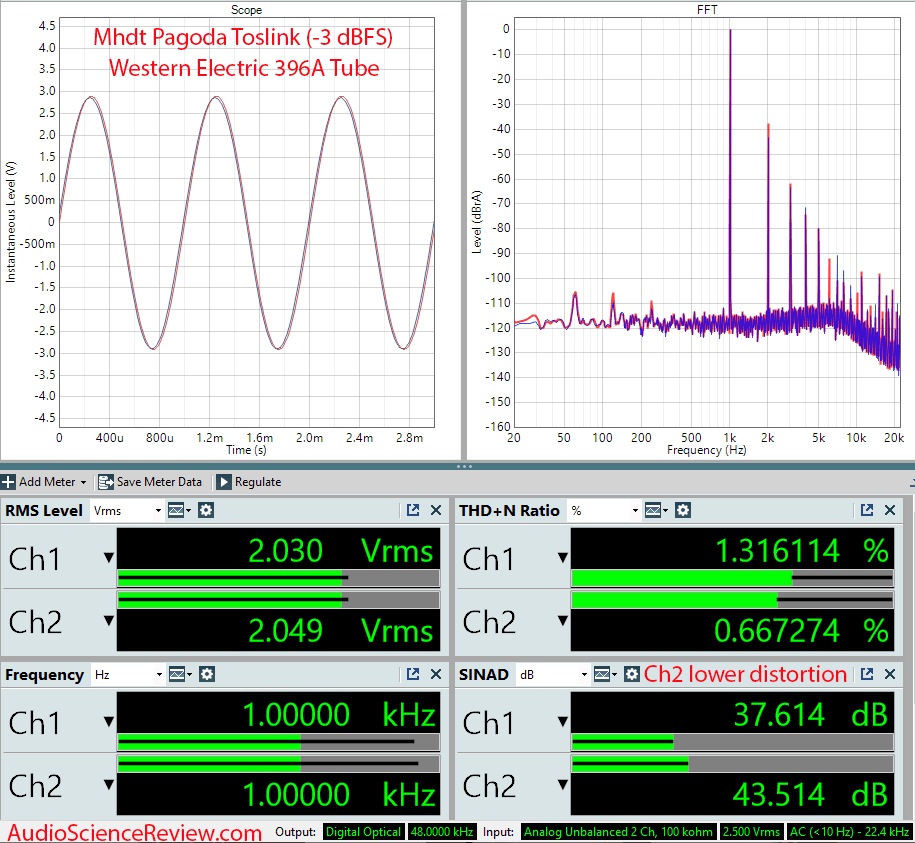The image size is (915, 843).
Task: Click inside the Scope waveform graph
Action: pyautogui.click(x=247, y=222)
